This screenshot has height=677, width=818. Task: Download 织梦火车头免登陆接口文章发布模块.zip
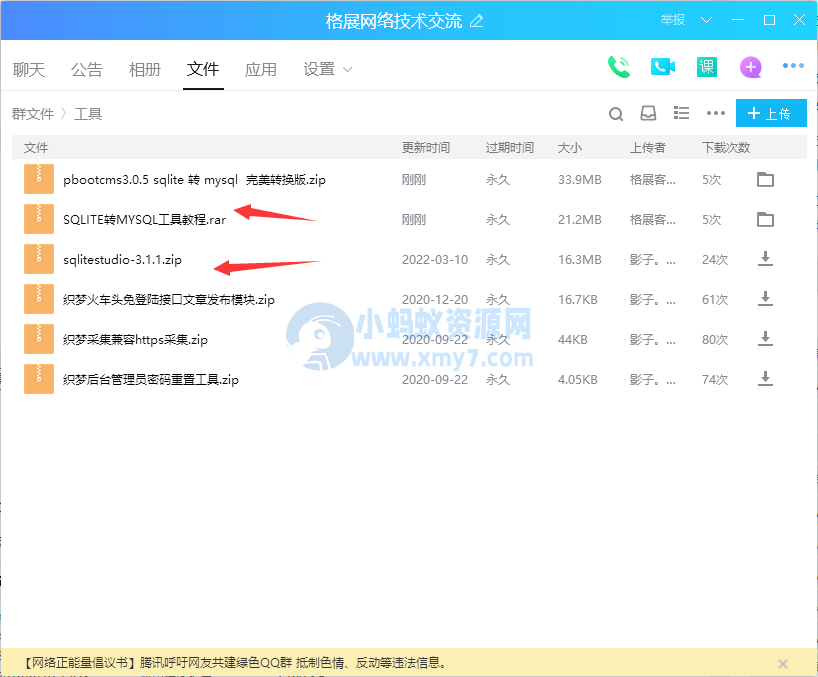(x=765, y=299)
